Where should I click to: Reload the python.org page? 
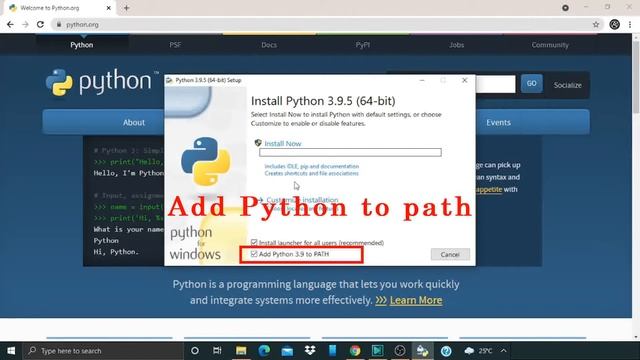click(x=40, y=24)
